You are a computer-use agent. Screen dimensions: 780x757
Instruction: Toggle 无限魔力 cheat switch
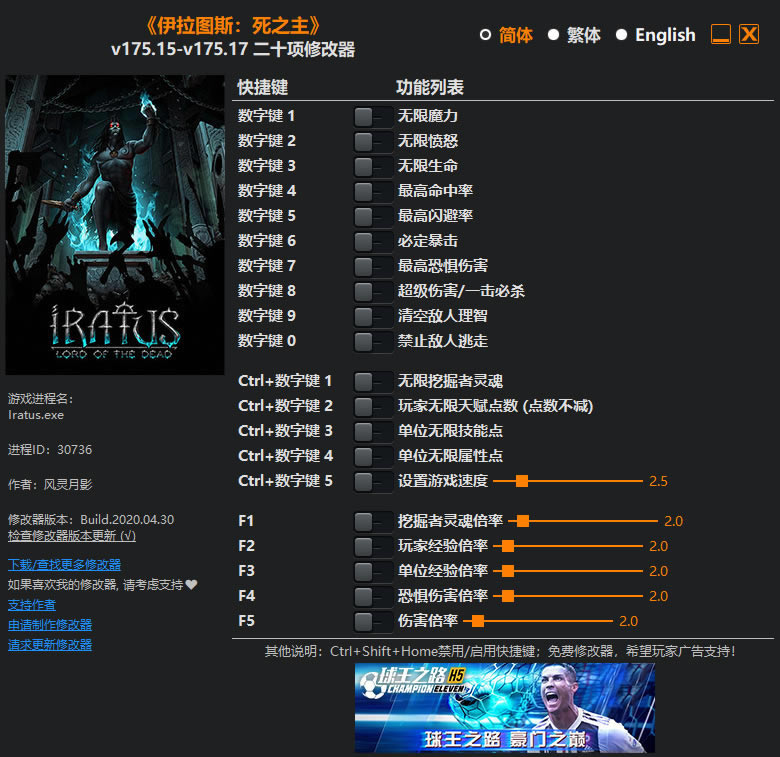click(373, 117)
